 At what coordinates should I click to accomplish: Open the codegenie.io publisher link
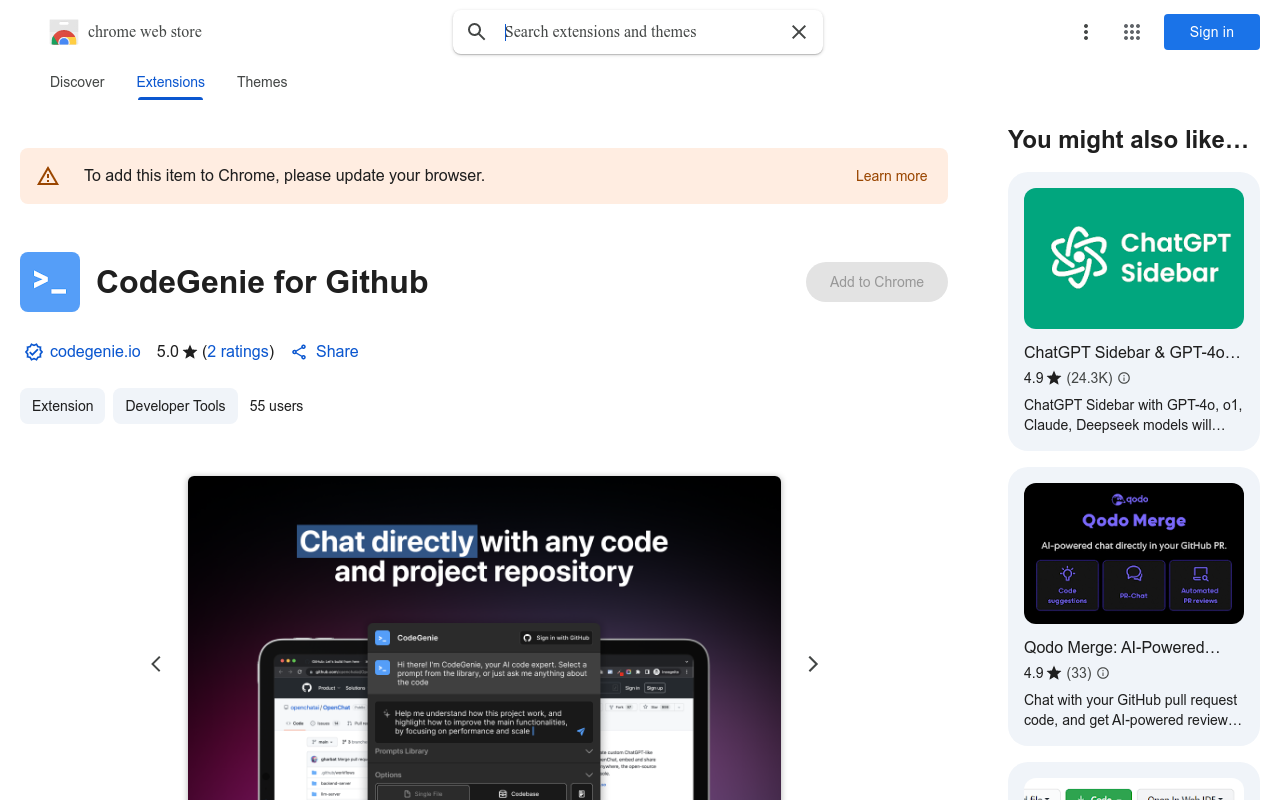[x=95, y=352]
